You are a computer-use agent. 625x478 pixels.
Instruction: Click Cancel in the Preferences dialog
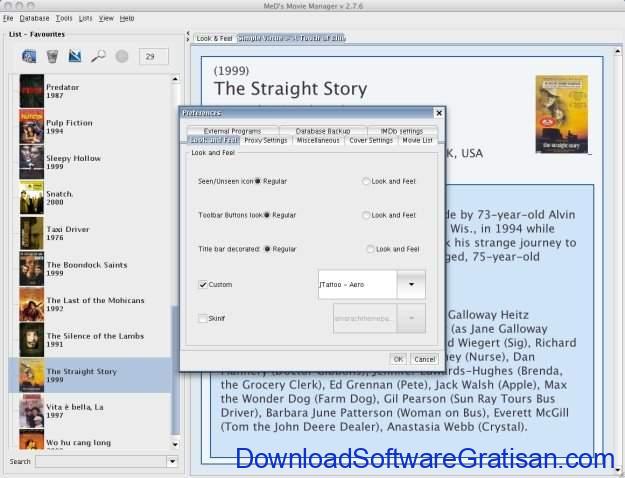(x=424, y=358)
